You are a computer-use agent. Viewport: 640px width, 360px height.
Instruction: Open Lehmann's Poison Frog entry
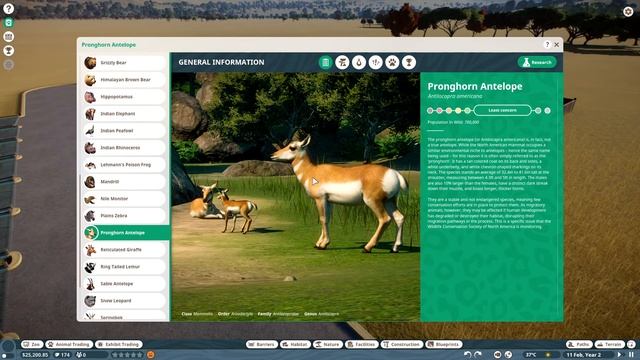(124, 165)
